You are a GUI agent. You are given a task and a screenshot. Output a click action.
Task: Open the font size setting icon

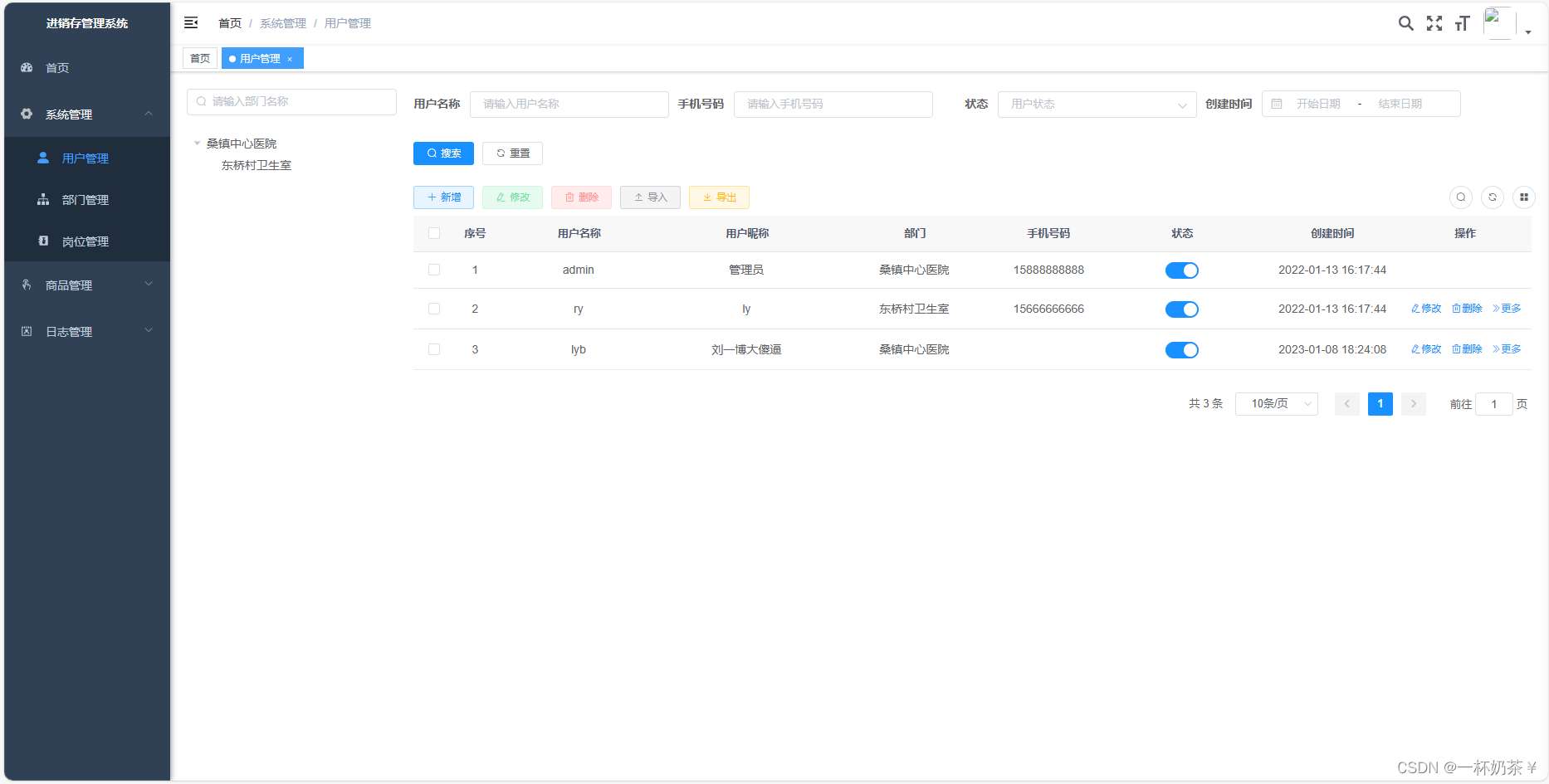tap(1463, 23)
